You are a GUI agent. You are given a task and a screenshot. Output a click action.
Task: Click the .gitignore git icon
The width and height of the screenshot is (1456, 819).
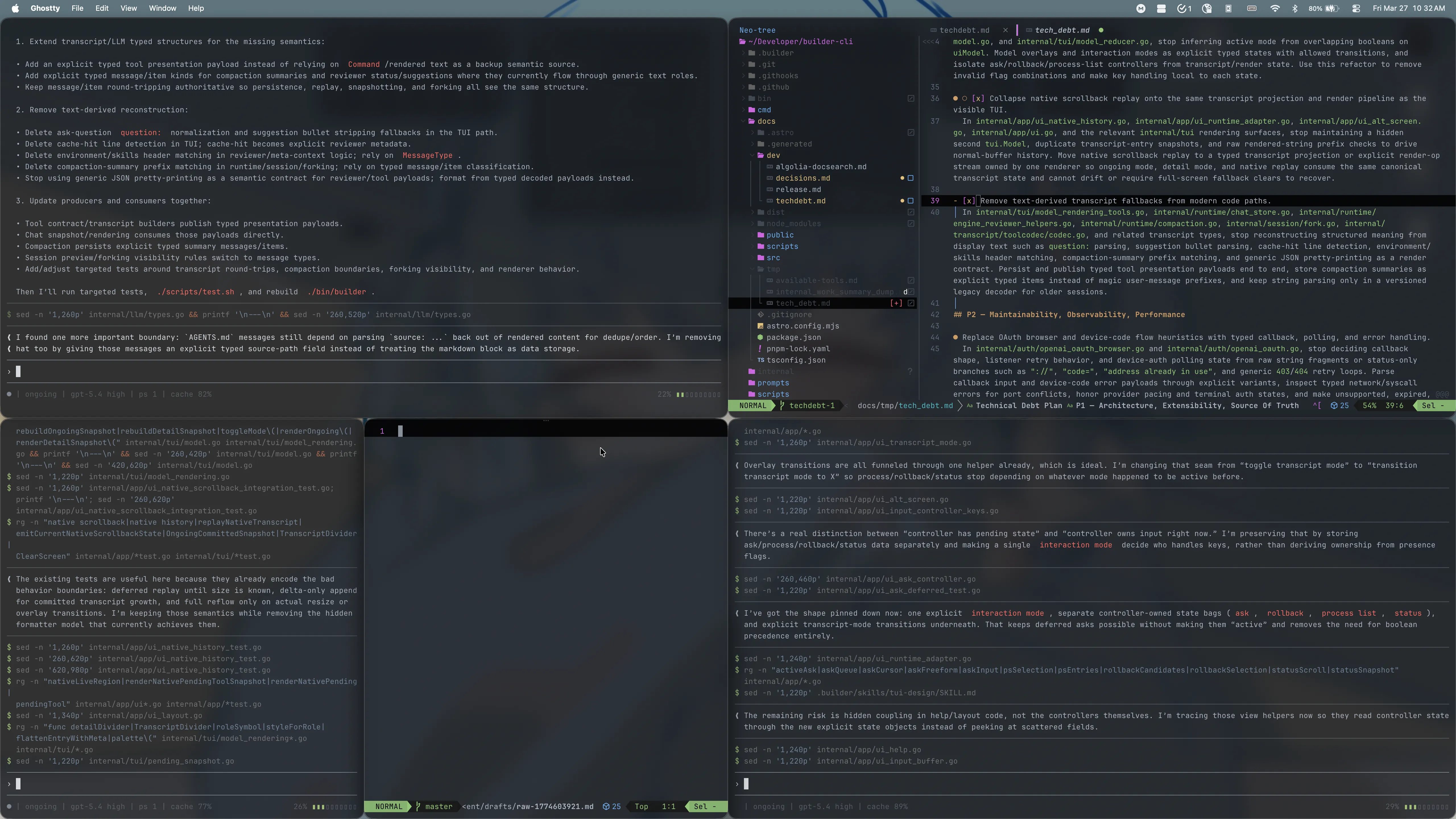pos(760,315)
